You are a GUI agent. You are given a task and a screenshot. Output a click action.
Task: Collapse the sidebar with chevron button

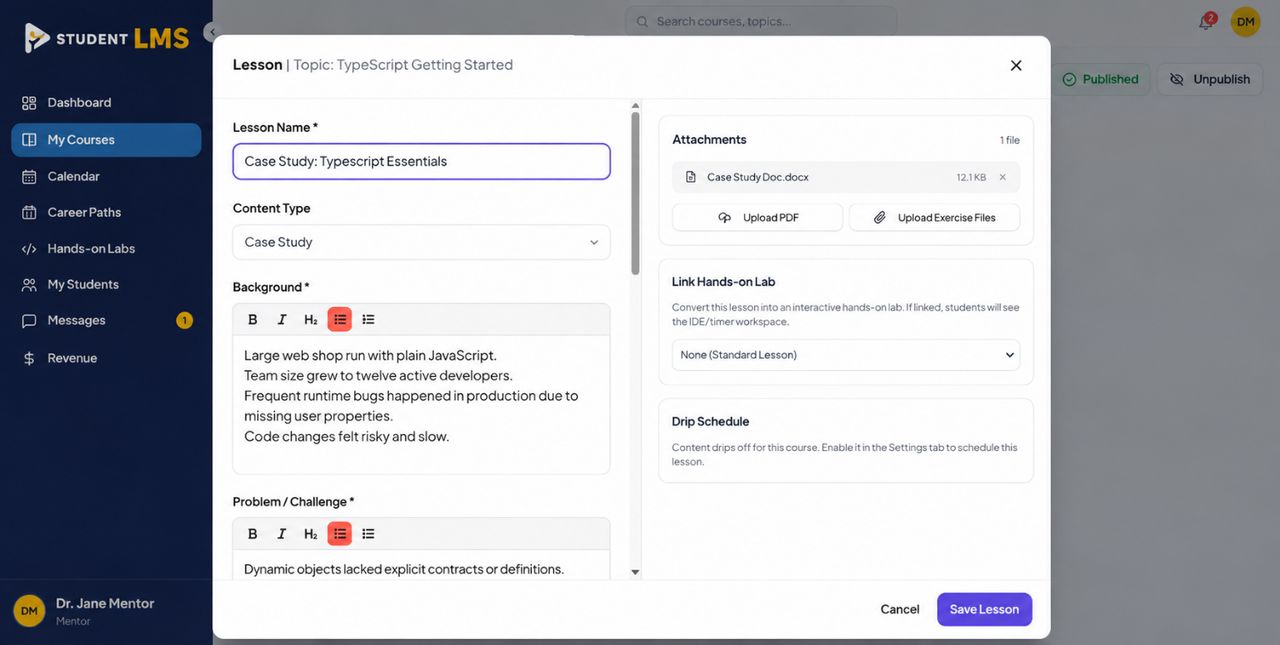click(x=211, y=32)
